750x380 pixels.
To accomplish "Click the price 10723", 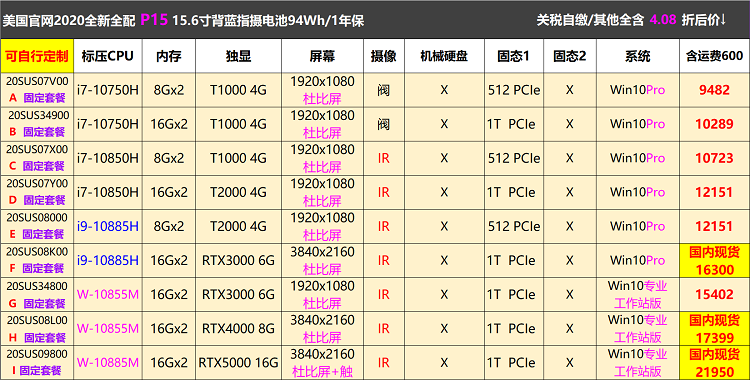I will tap(715, 158).
